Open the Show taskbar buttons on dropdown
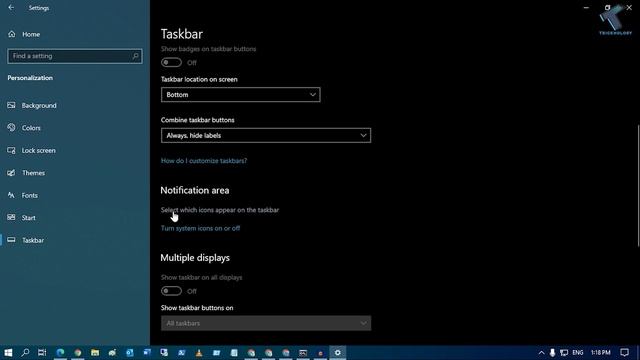640x360 pixels. [266, 323]
